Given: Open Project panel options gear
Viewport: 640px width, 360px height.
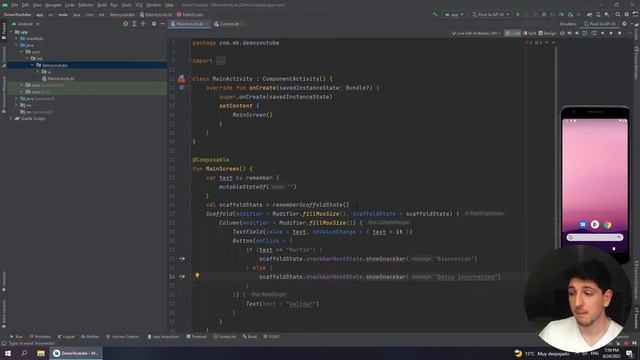Looking at the screenshot, I should 154,24.
